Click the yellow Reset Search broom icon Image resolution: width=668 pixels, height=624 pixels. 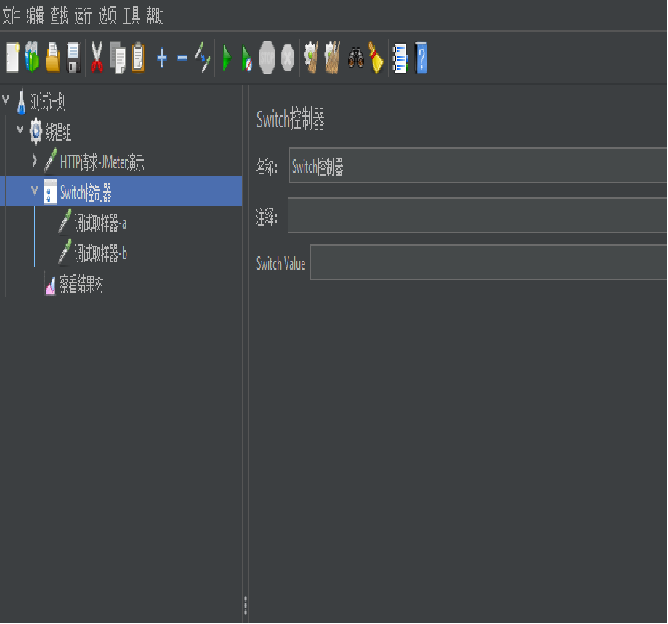click(376, 58)
